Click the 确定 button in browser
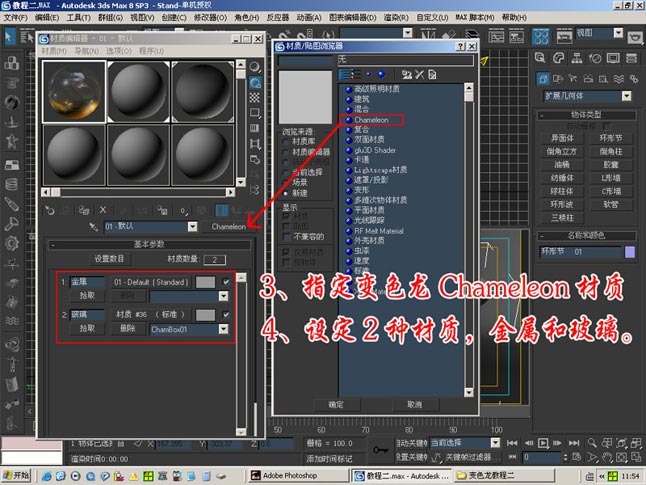Image resolution: width=646 pixels, height=485 pixels. 336,405
